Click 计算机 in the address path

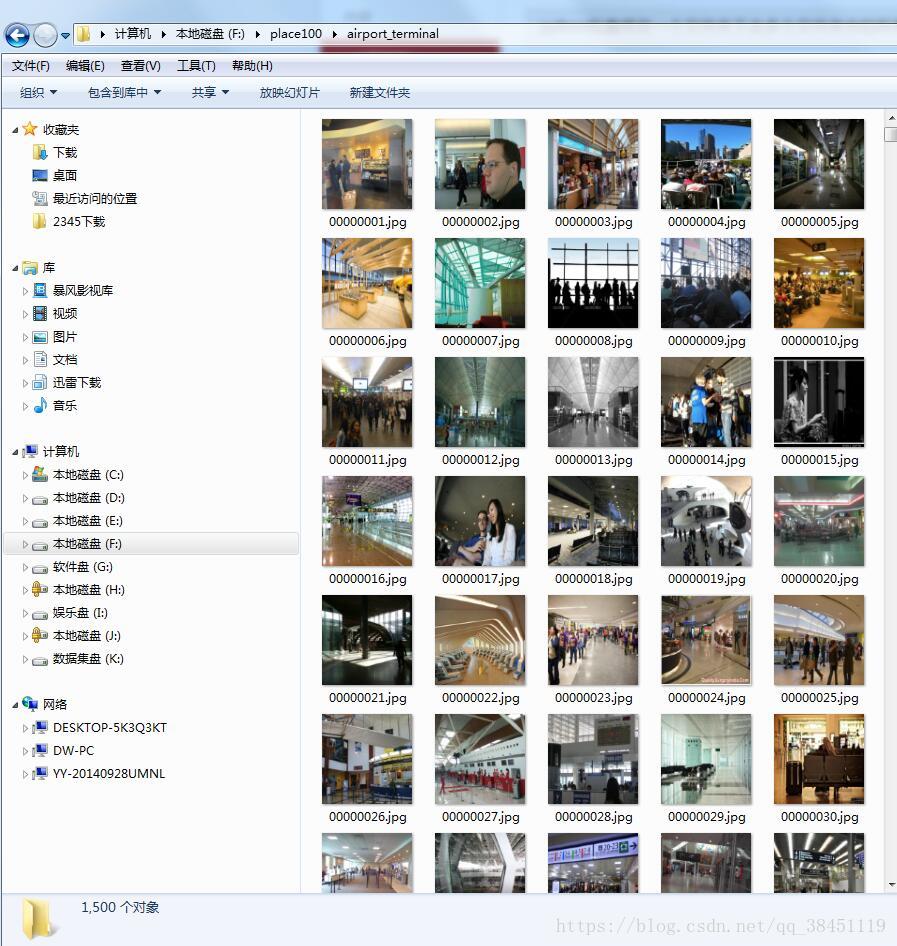point(133,34)
